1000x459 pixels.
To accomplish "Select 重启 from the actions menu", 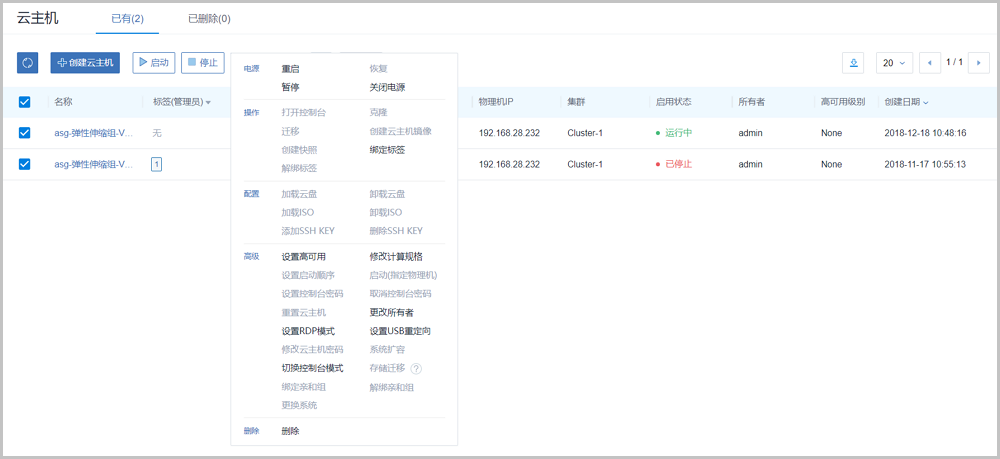I will 290,69.
